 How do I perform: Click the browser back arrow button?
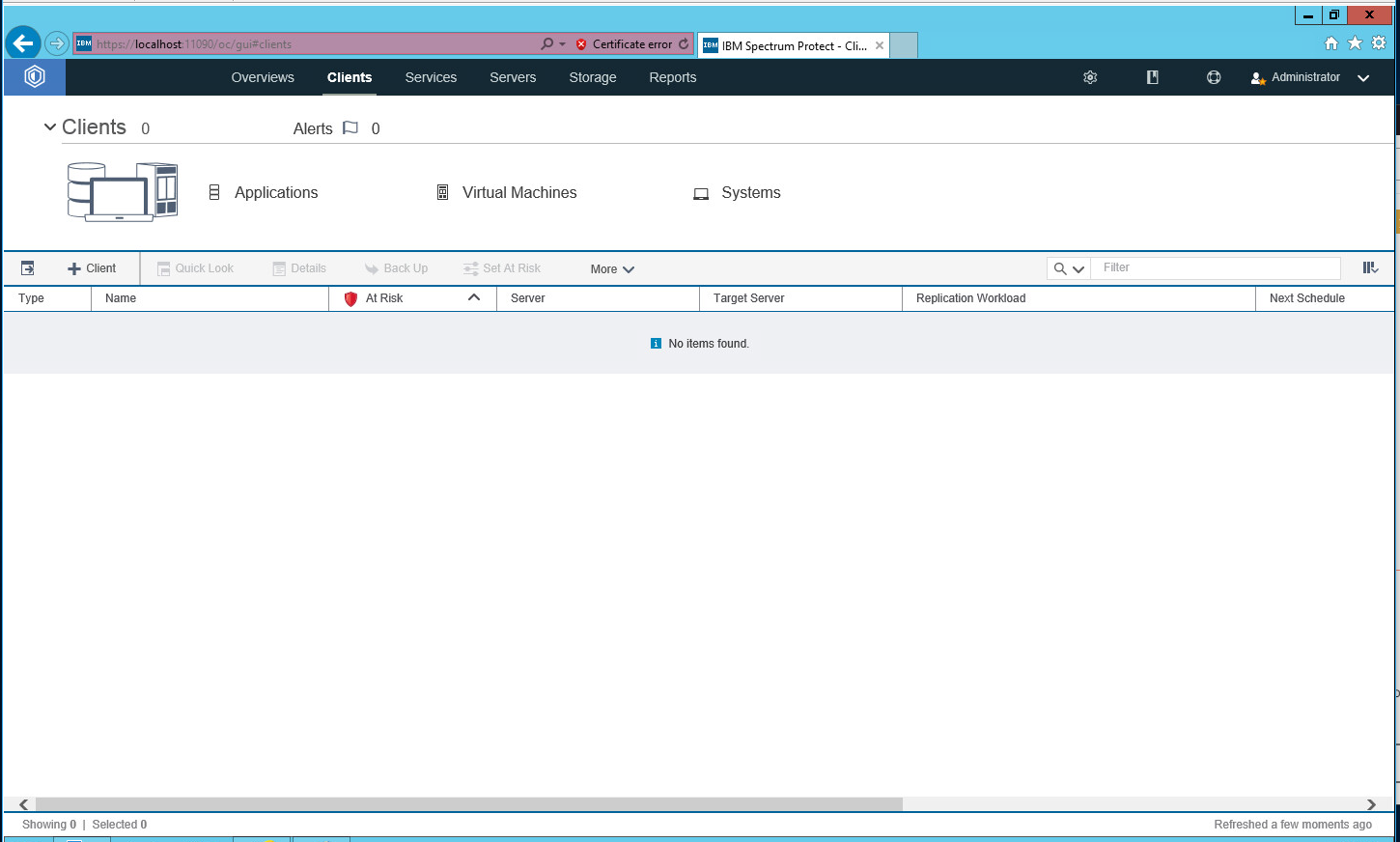[23, 43]
